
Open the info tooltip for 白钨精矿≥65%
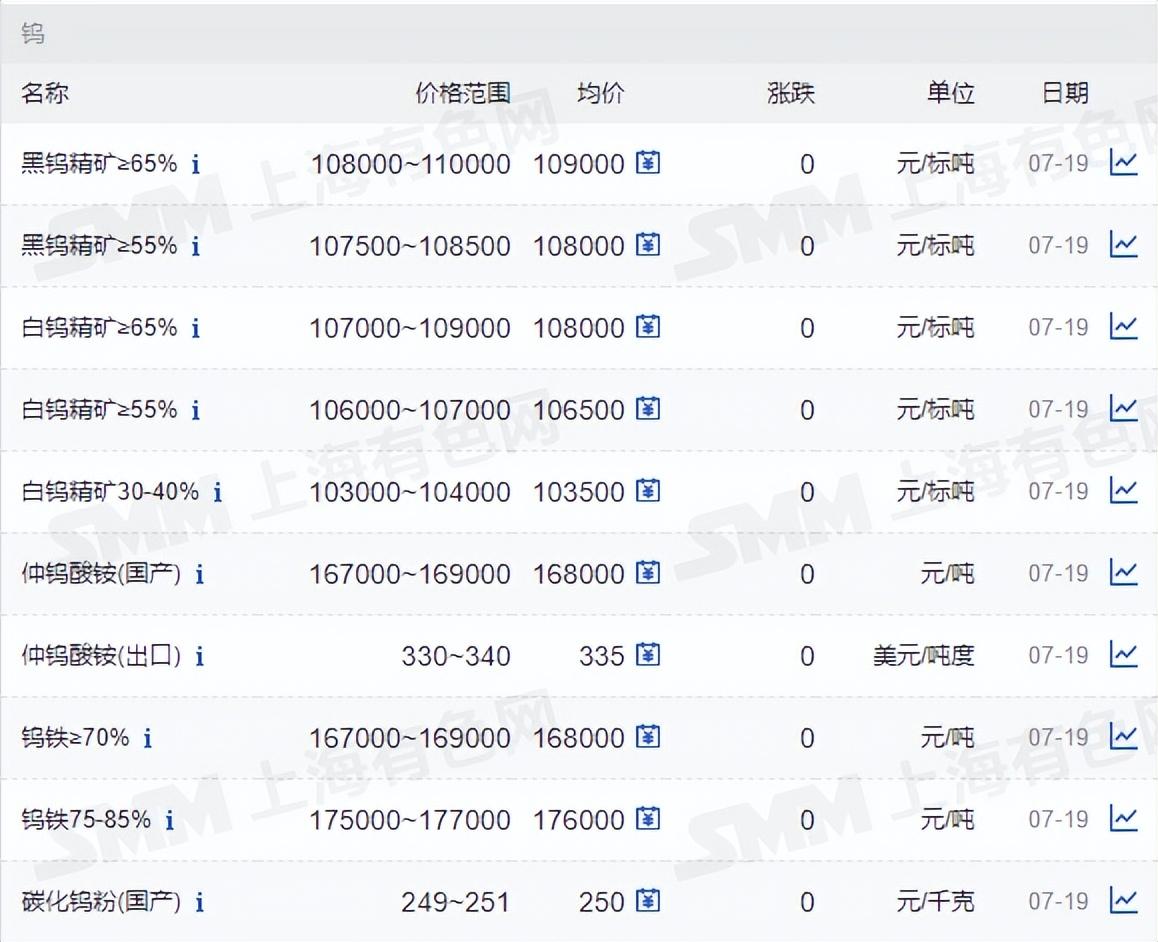[195, 326]
